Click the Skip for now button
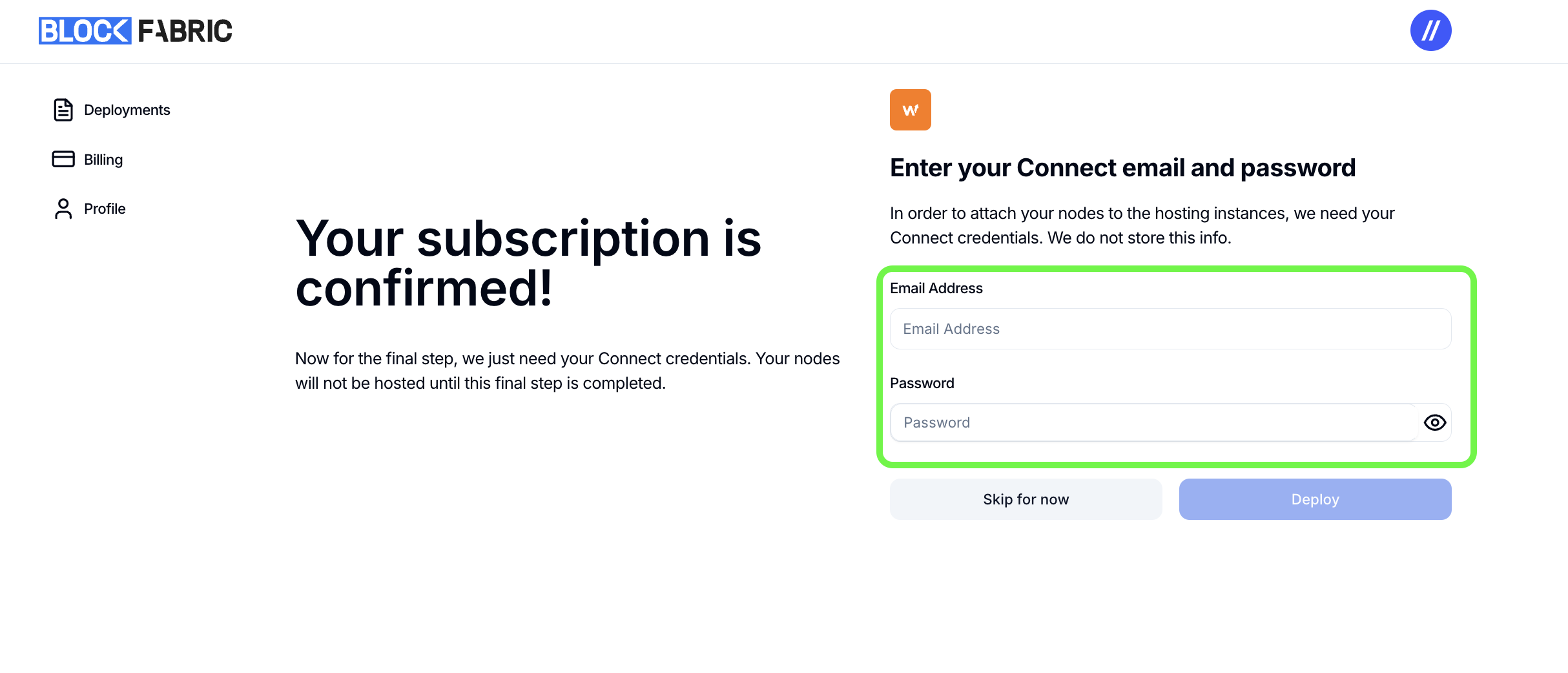 (x=1026, y=499)
